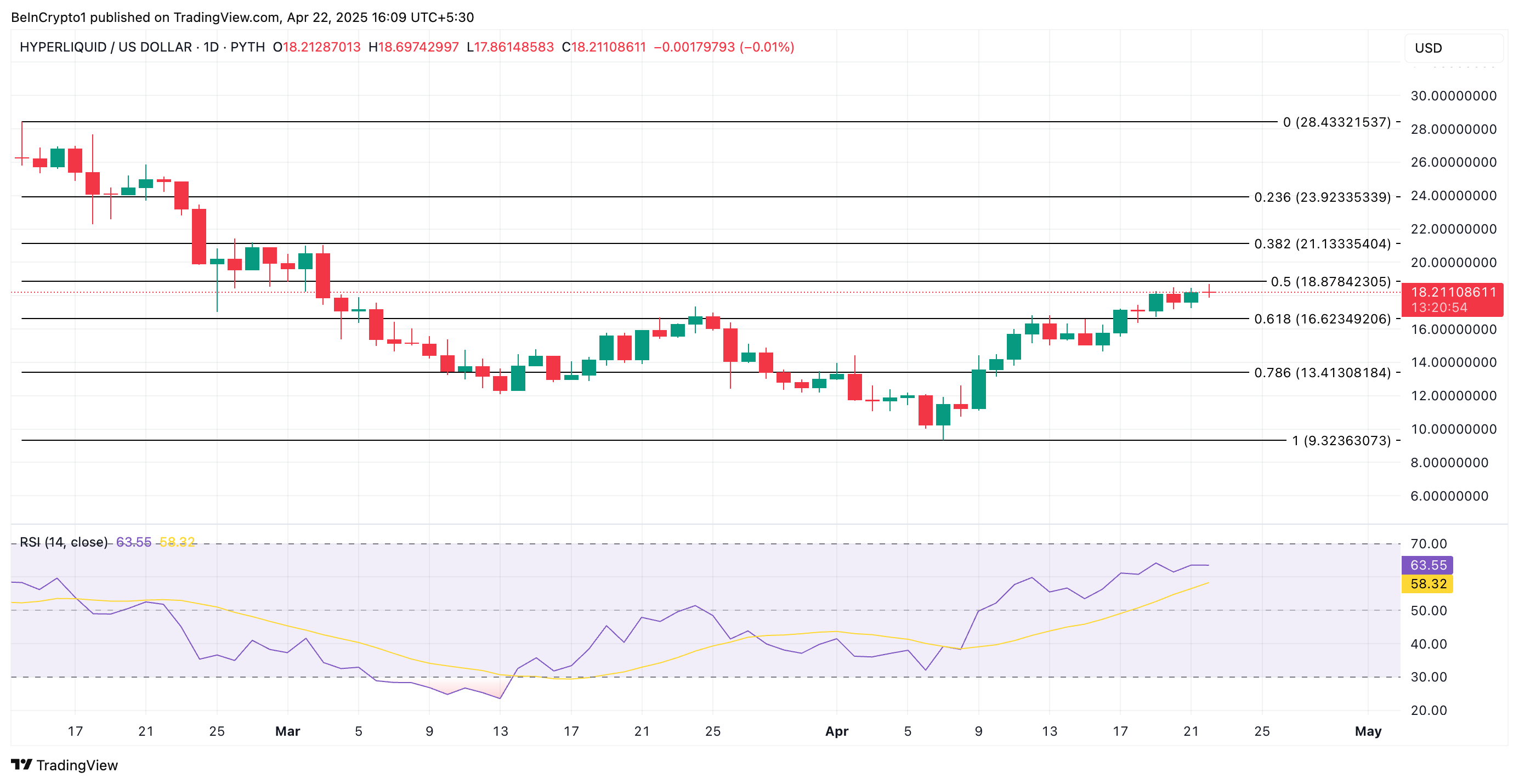Click the May label on the date axis
The height and width of the screenshot is (784, 1519).
[x=1368, y=731]
